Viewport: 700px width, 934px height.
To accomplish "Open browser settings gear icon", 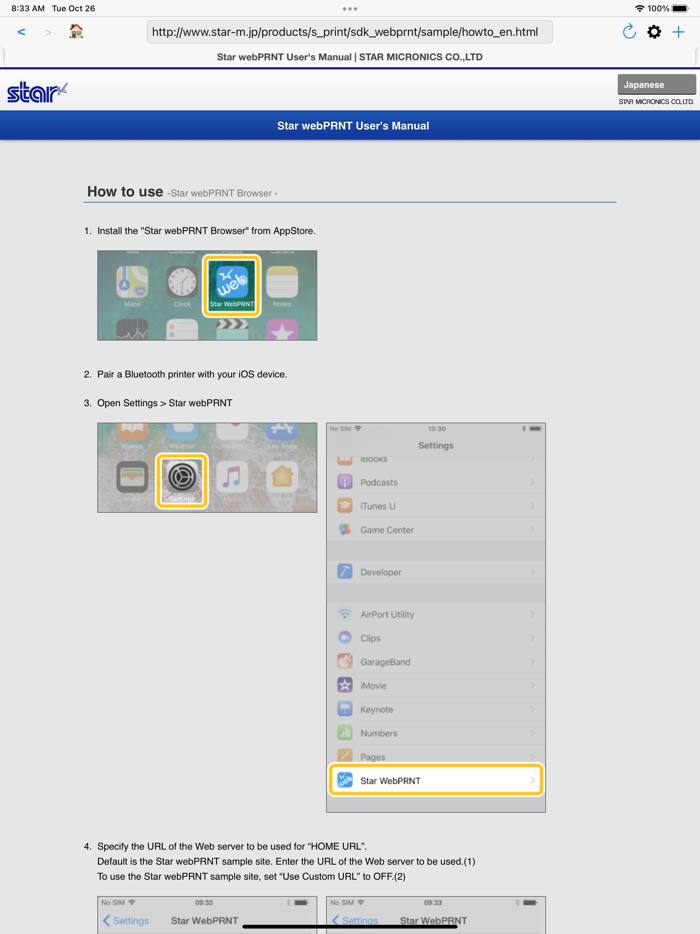I will 654,32.
